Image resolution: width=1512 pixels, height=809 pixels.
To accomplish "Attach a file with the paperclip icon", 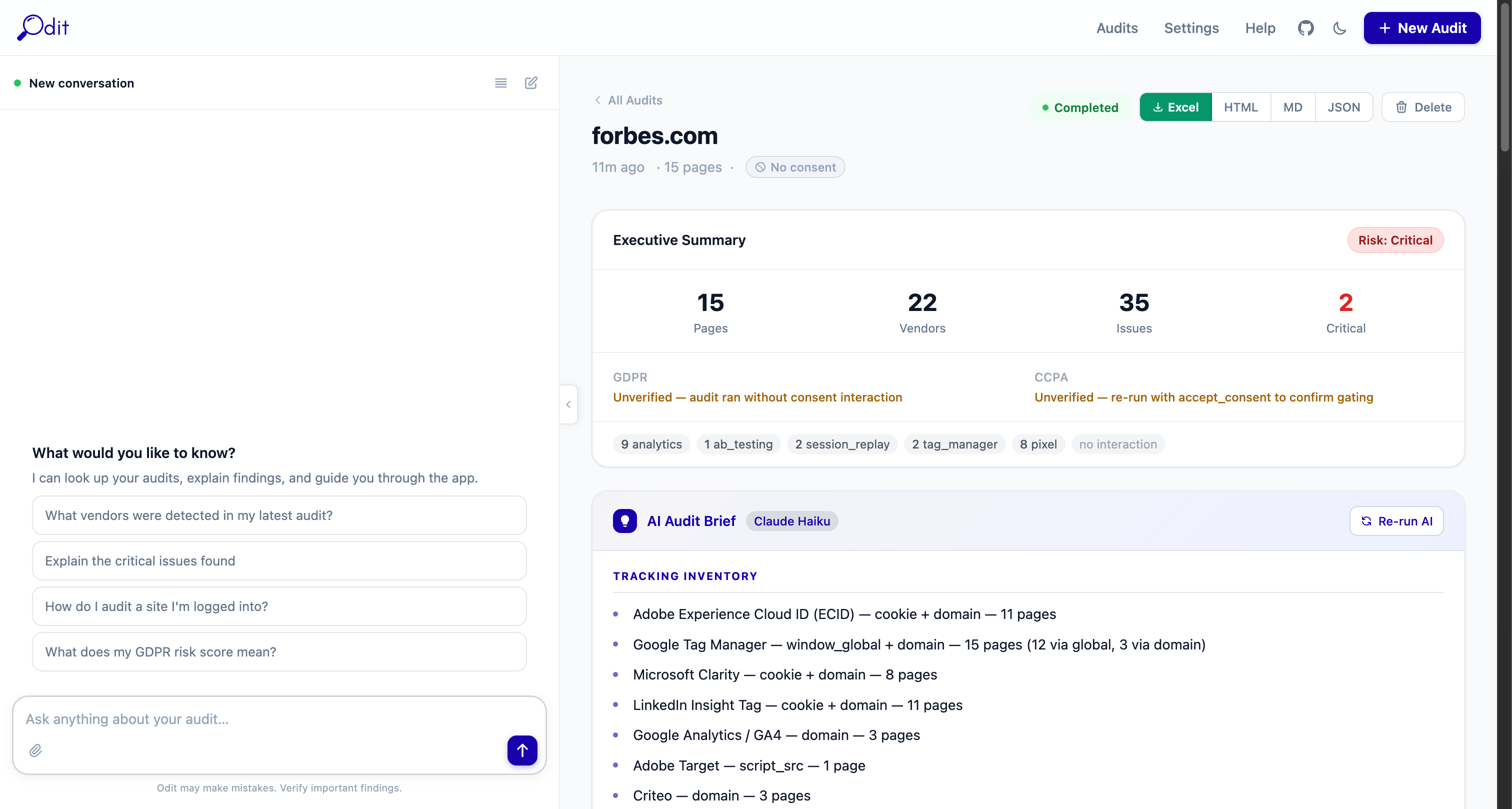I will pos(35,750).
